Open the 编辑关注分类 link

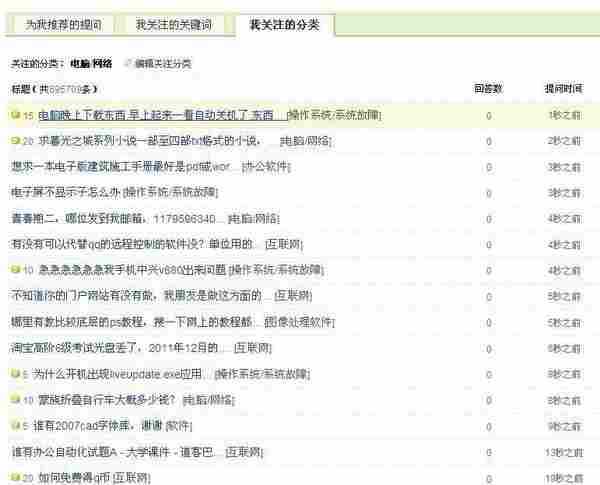(163, 63)
